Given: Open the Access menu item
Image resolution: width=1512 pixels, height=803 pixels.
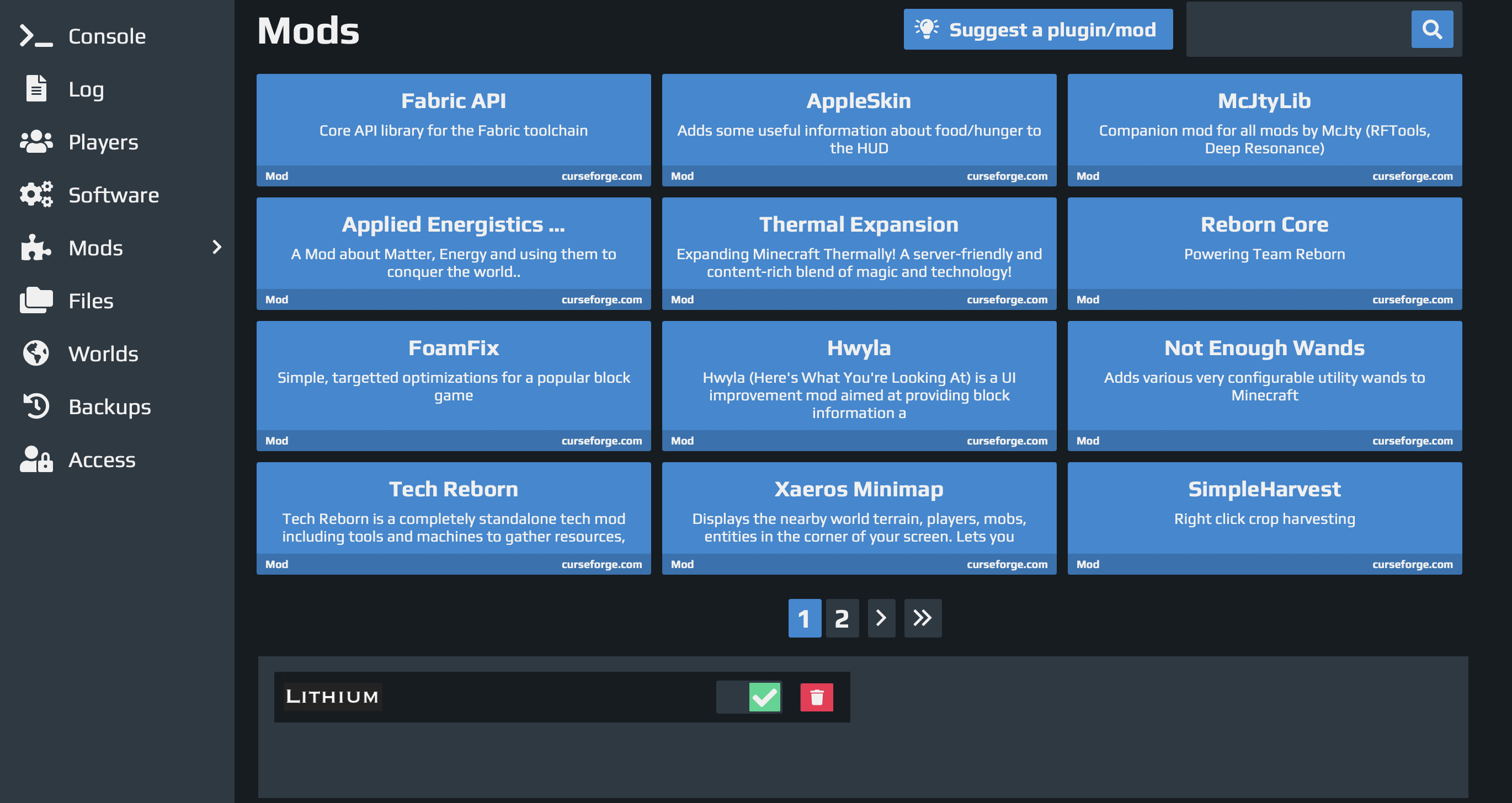Looking at the screenshot, I should [x=118, y=459].
